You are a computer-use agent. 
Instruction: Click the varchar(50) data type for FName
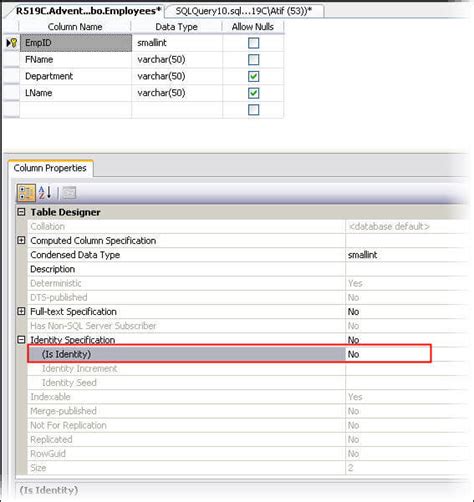pyautogui.click(x=177, y=60)
